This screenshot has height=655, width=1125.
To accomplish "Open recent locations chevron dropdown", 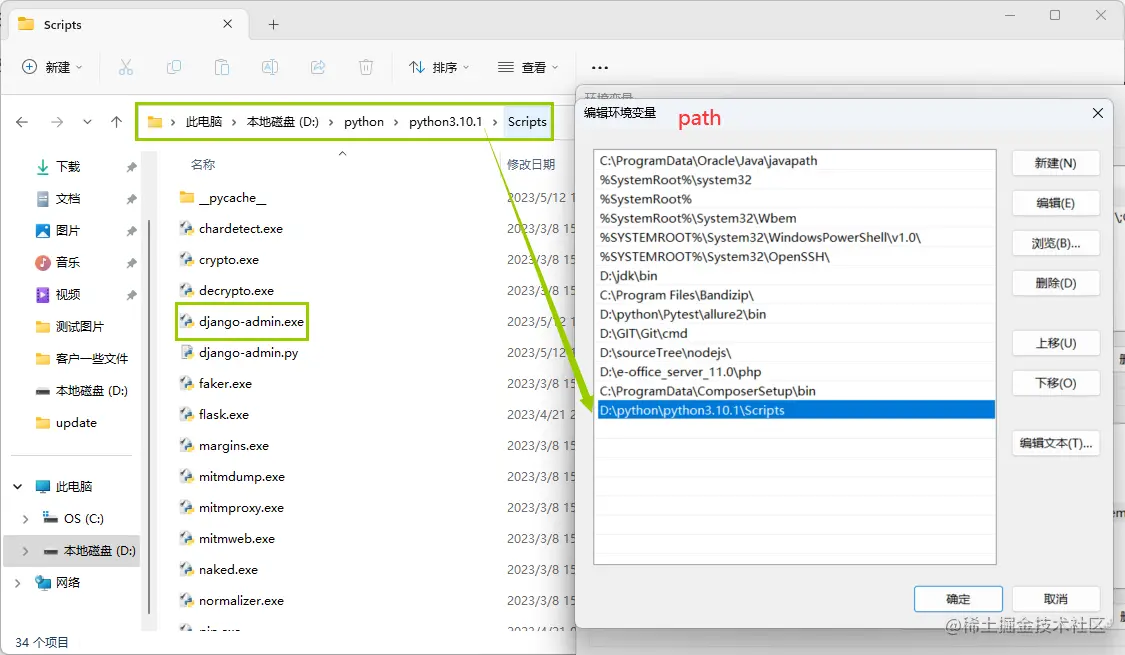I will click(87, 122).
